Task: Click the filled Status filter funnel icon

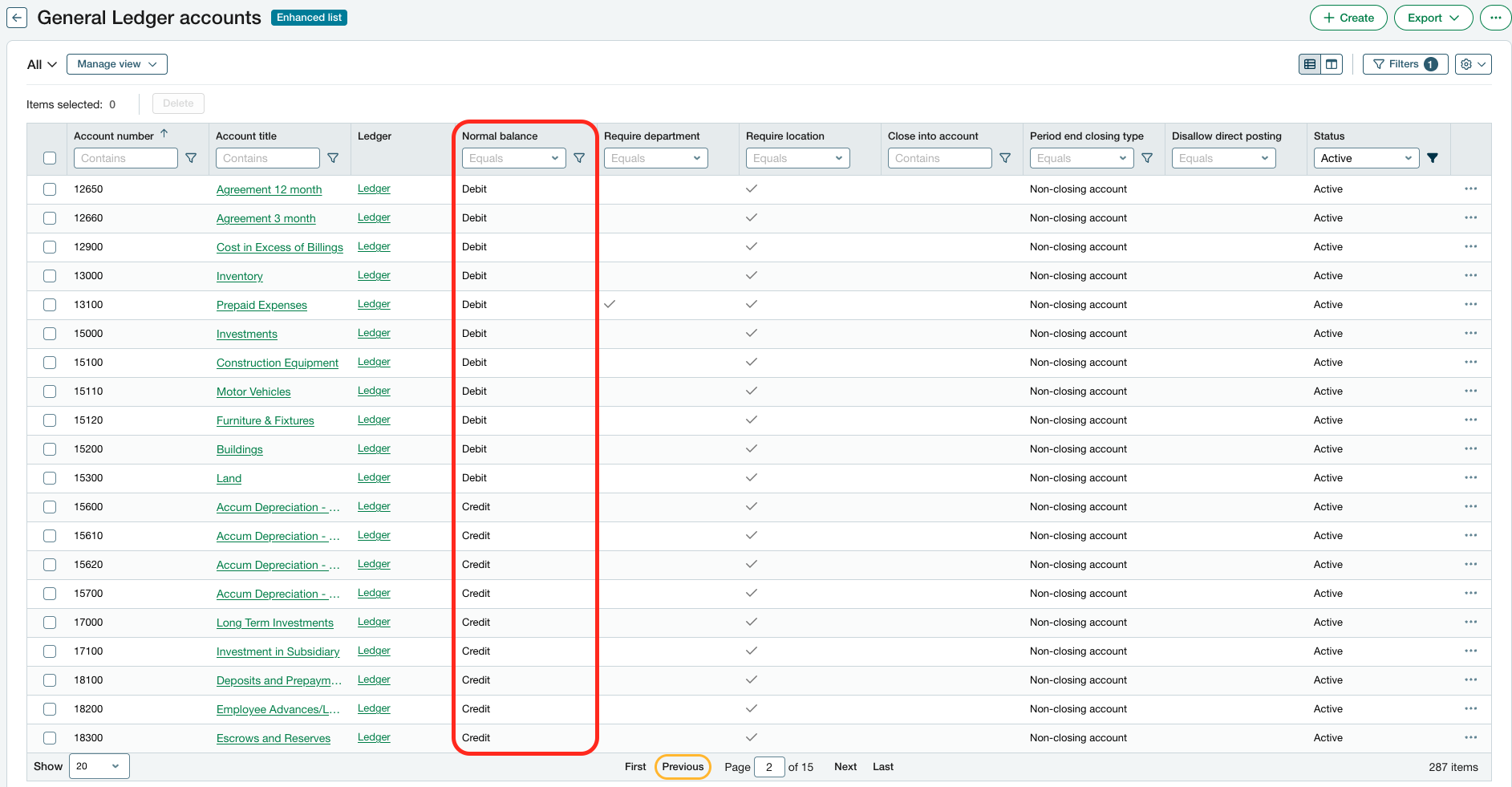Action: (x=1433, y=158)
